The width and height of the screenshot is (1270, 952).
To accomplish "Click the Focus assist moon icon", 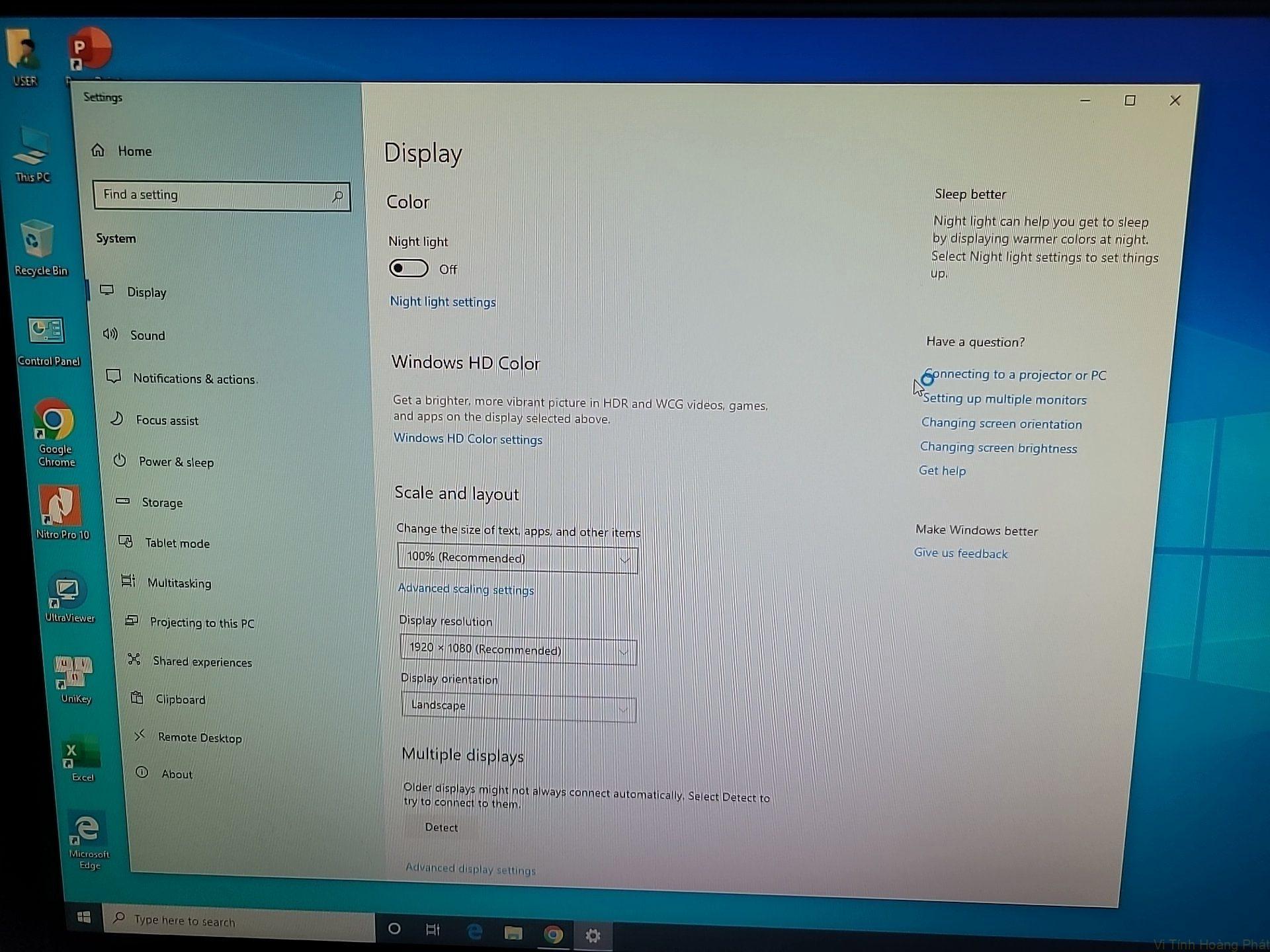I will tap(116, 418).
